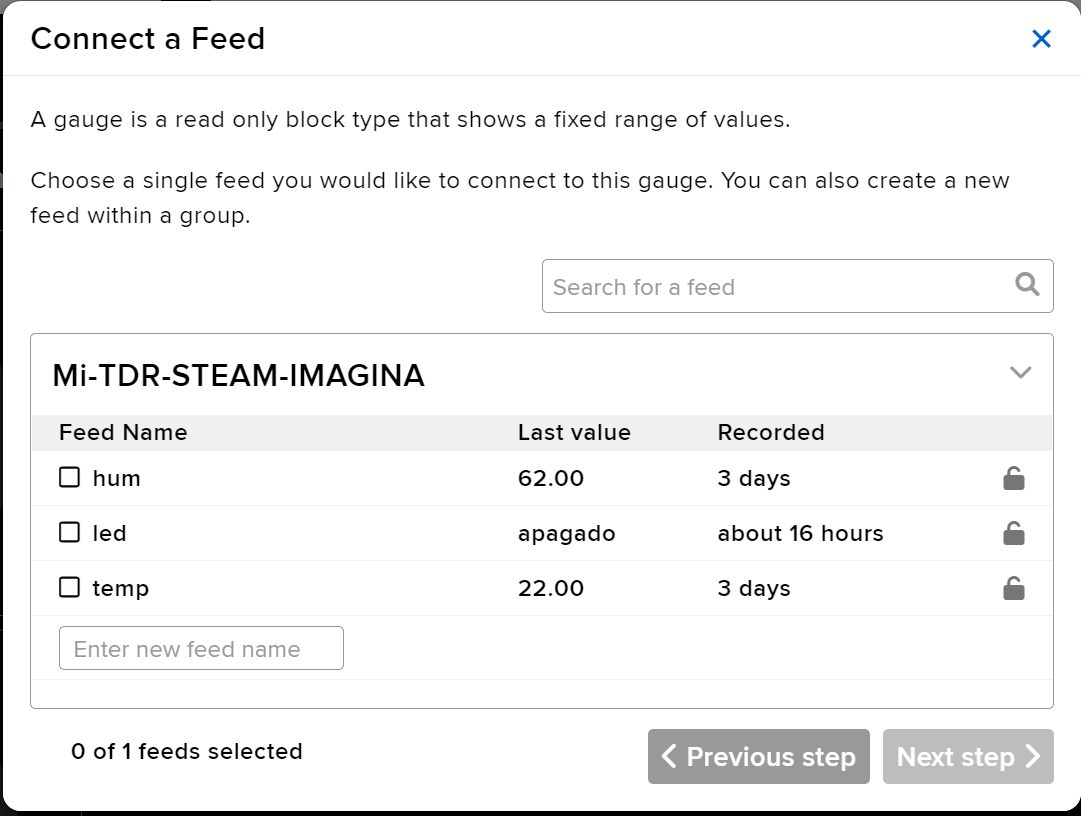Close the Connect a Feed dialog
This screenshot has height=816, width=1081.
click(1041, 39)
